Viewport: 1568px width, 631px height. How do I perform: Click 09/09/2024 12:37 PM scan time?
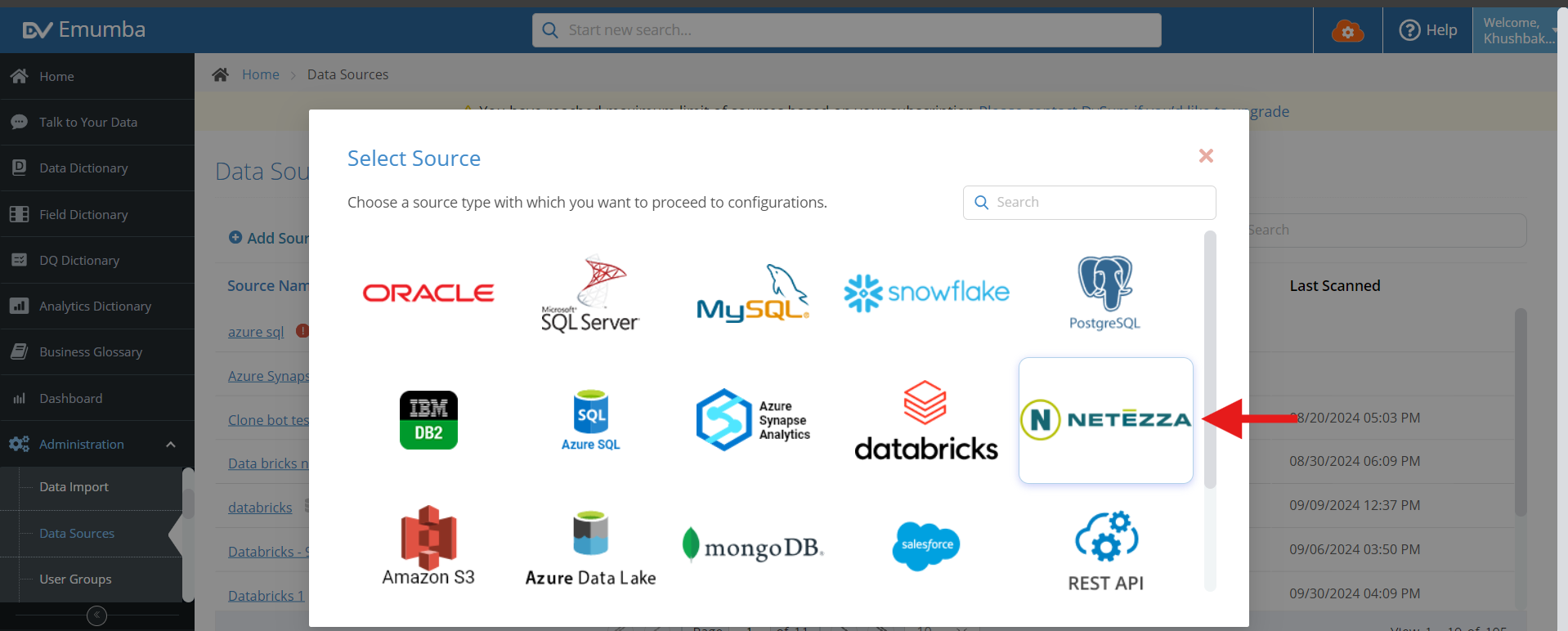point(1355,506)
